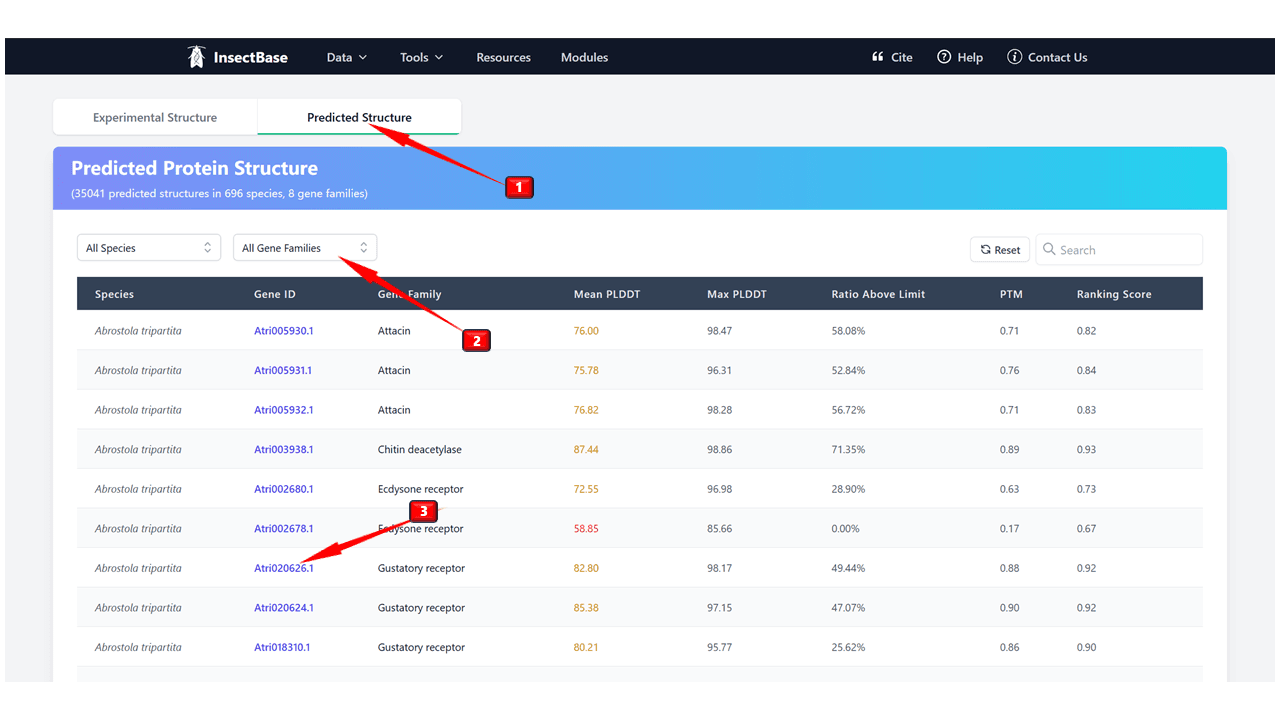Click the Max PLDDT value 95.77
Viewport: 1280px width, 720px height.
pos(719,647)
